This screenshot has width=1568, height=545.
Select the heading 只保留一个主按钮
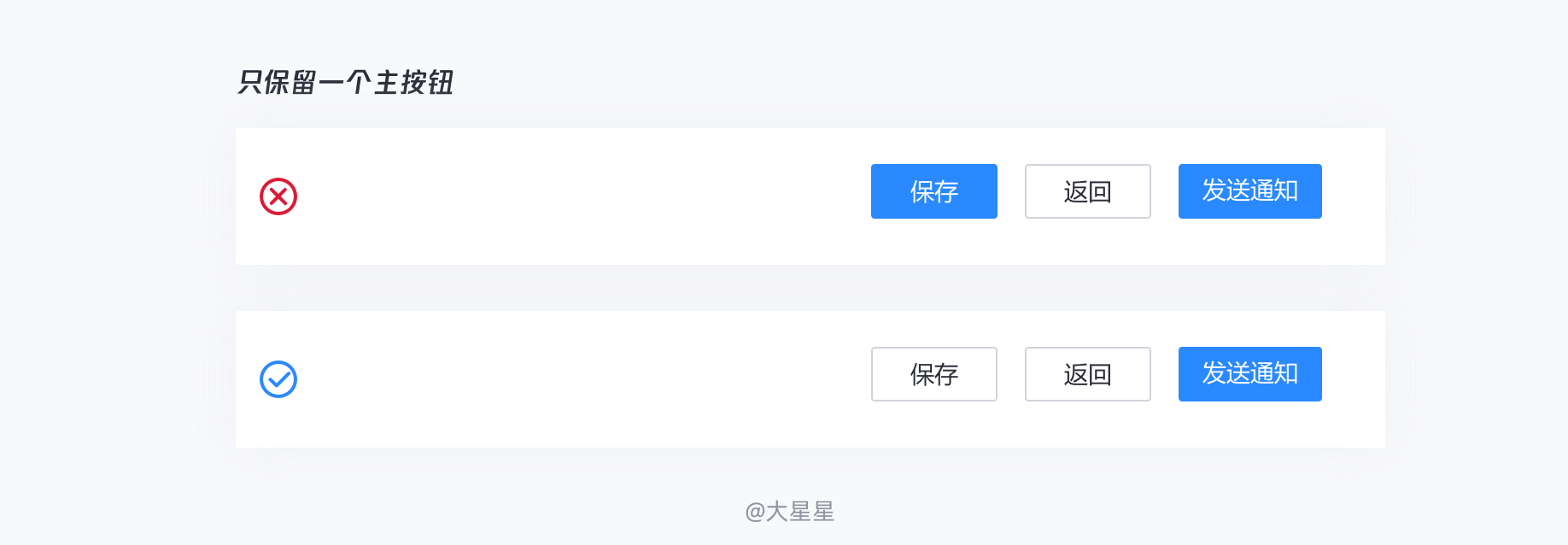click(345, 83)
